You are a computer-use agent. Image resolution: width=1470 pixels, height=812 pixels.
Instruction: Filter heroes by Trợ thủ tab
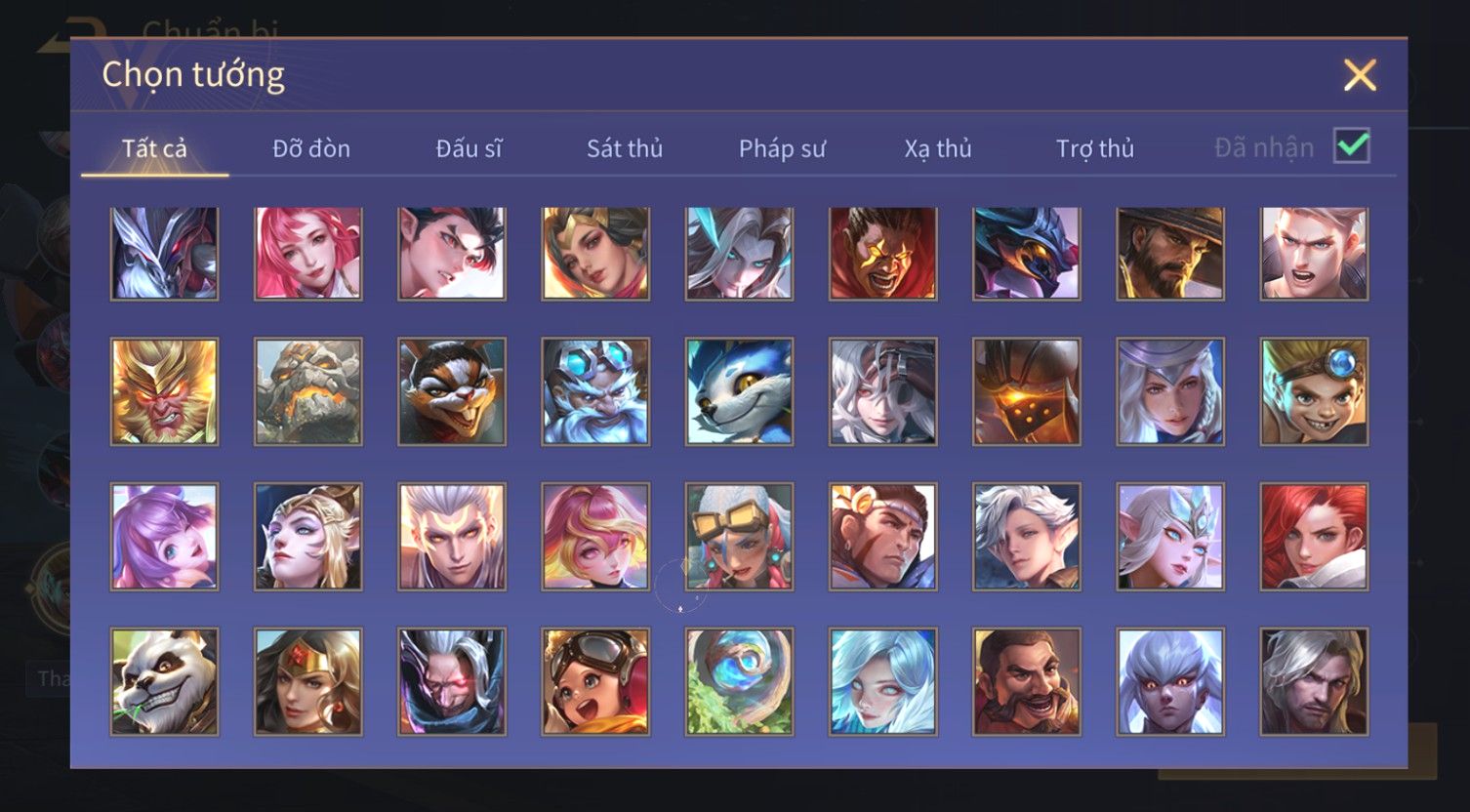pos(1095,148)
